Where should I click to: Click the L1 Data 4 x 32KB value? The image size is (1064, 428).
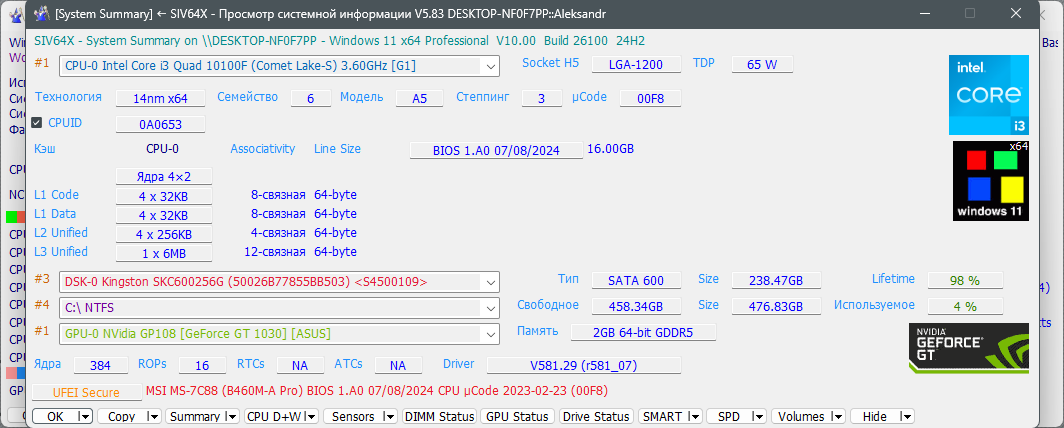[x=164, y=216]
